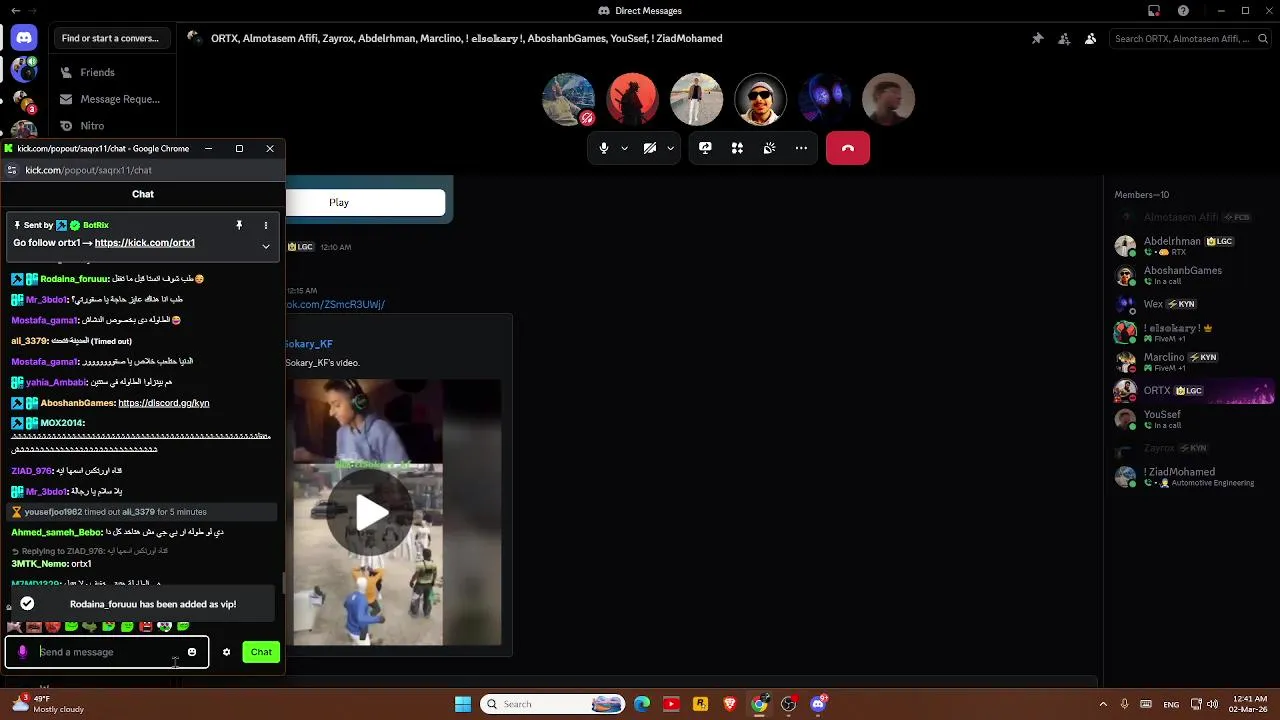This screenshot has width=1280, height=720.
Task: Open the kick.com/ZSmcR3UWj link in Discord
Action: [x=335, y=304]
